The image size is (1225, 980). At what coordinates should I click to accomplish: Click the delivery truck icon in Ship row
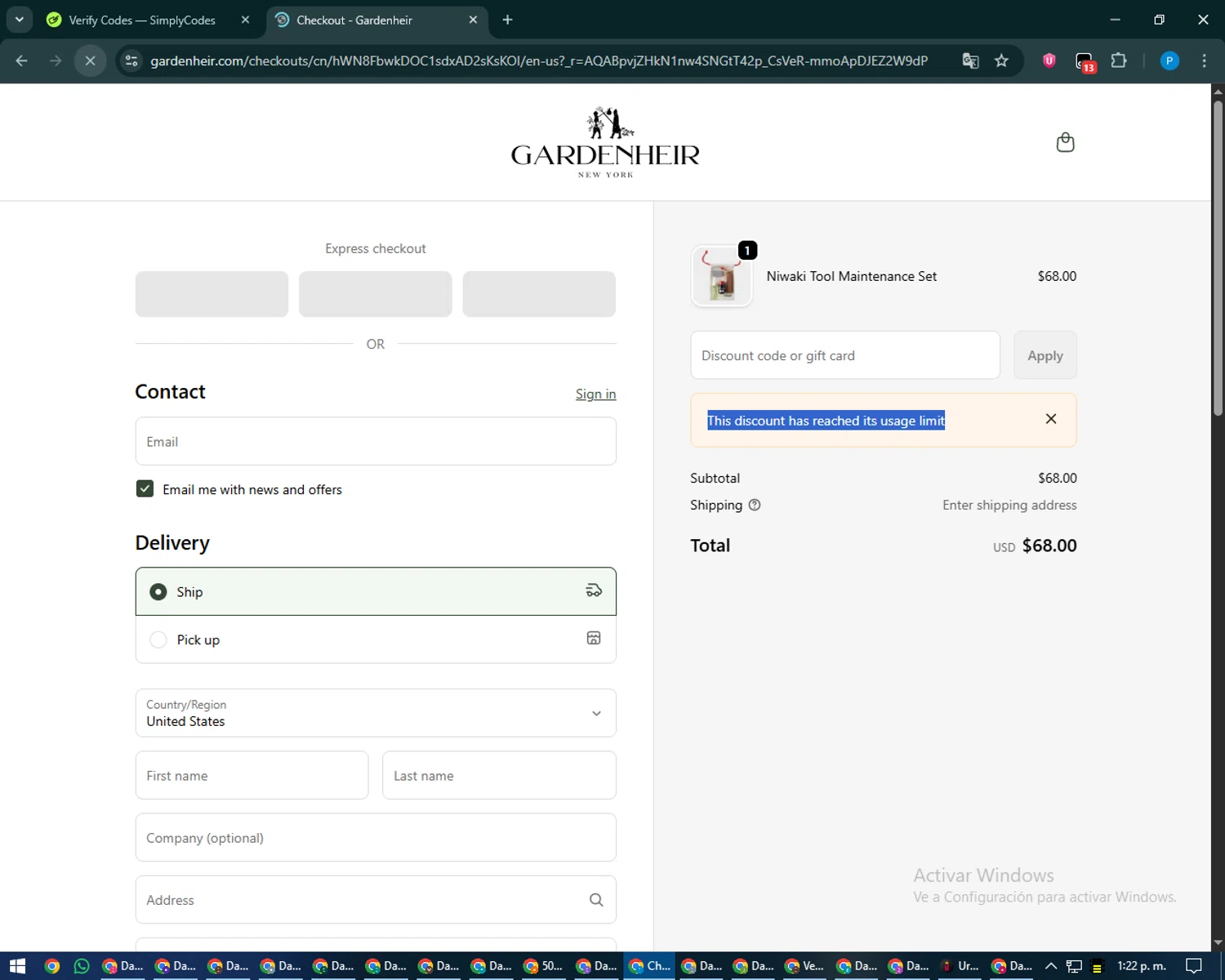click(594, 590)
